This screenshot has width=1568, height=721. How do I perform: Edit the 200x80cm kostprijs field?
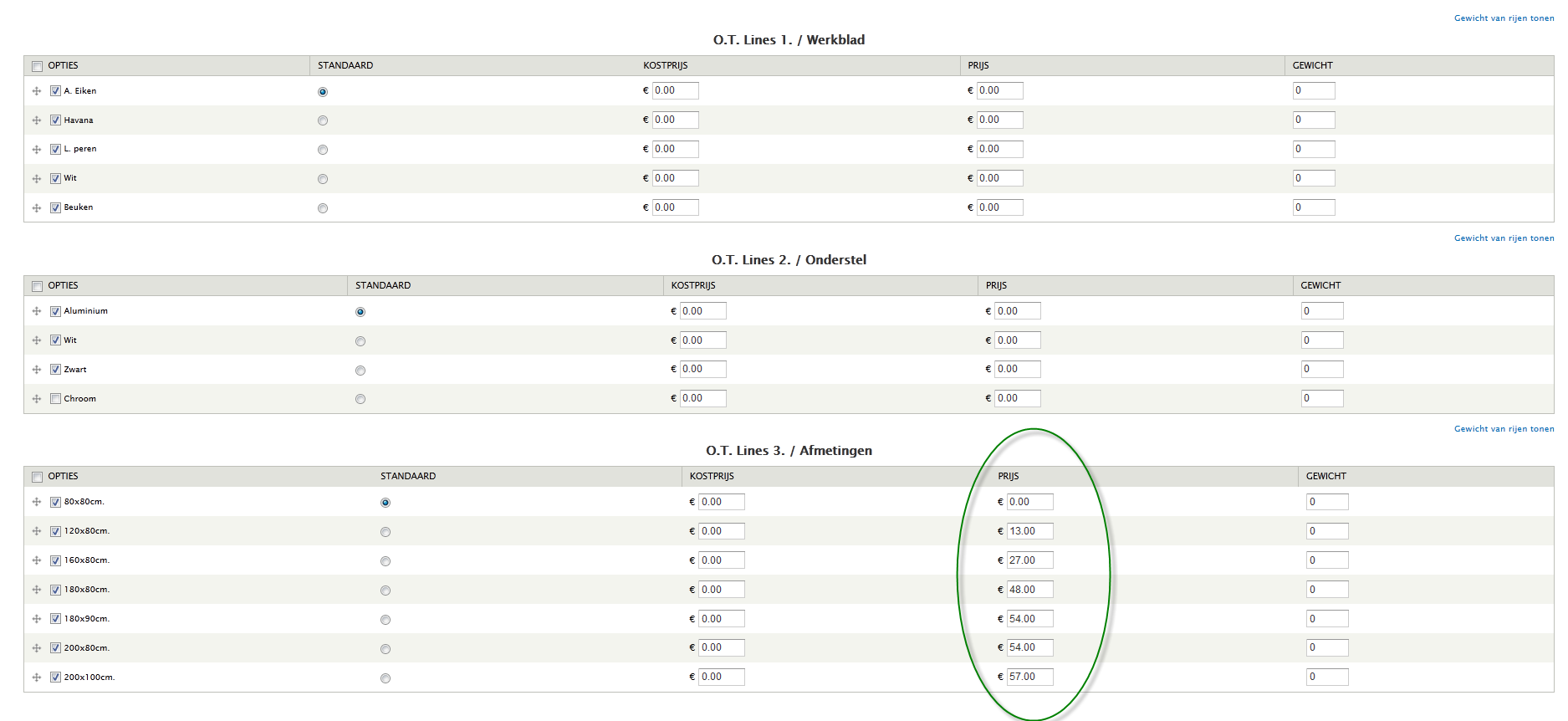(721, 647)
